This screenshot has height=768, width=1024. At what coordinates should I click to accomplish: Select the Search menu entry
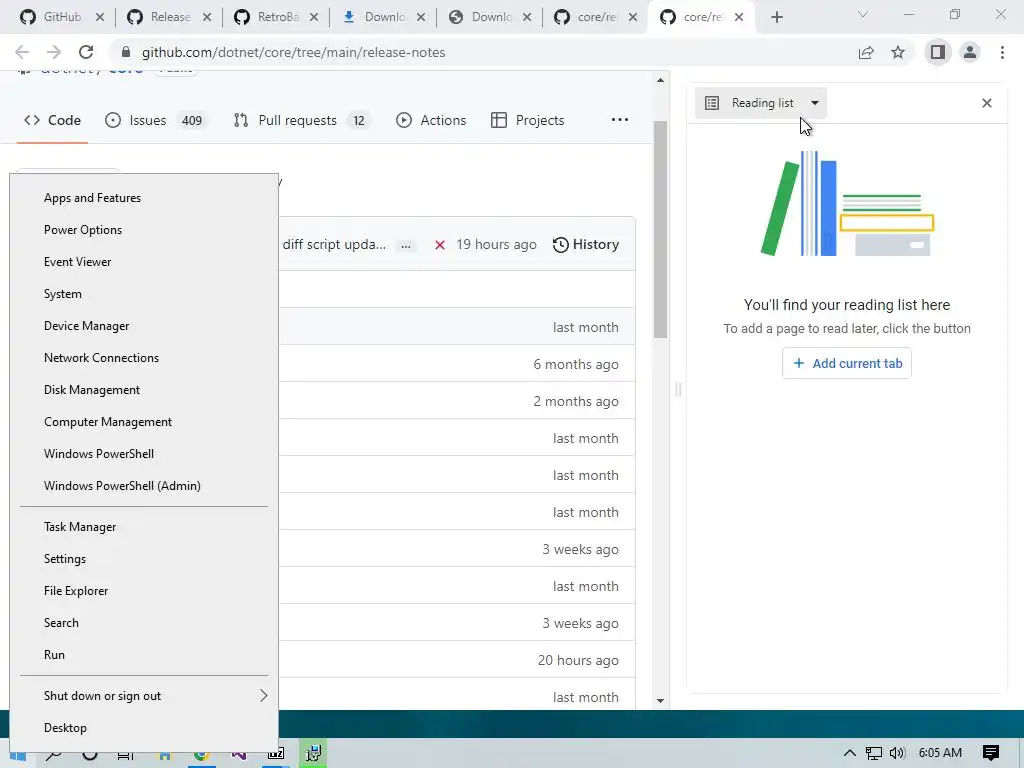click(x=144, y=623)
